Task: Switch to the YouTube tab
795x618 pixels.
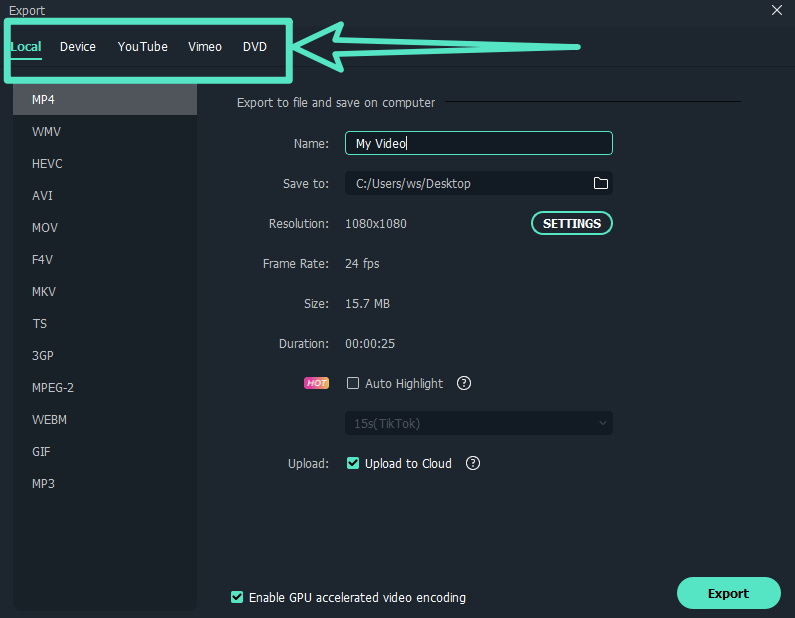Action: 143,46
